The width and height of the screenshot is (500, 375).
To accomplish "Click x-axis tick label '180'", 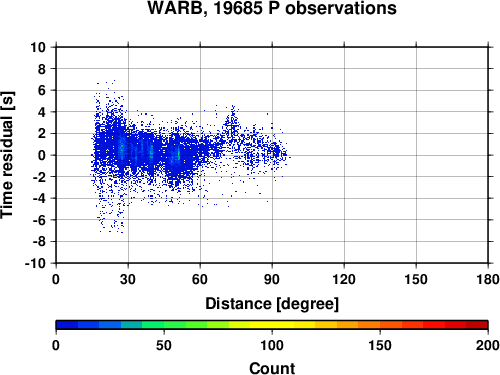I will (x=488, y=279).
